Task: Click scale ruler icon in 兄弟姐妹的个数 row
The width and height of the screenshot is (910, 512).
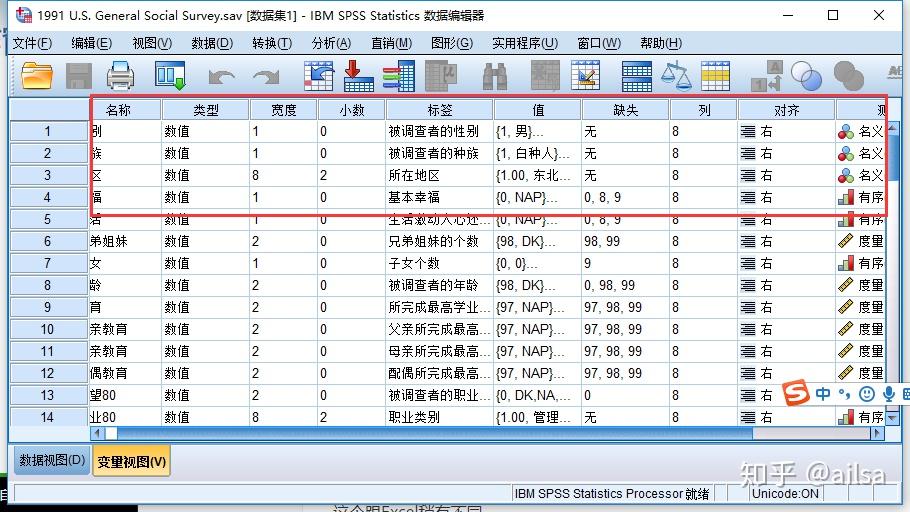Action: (x=846, y=241)
